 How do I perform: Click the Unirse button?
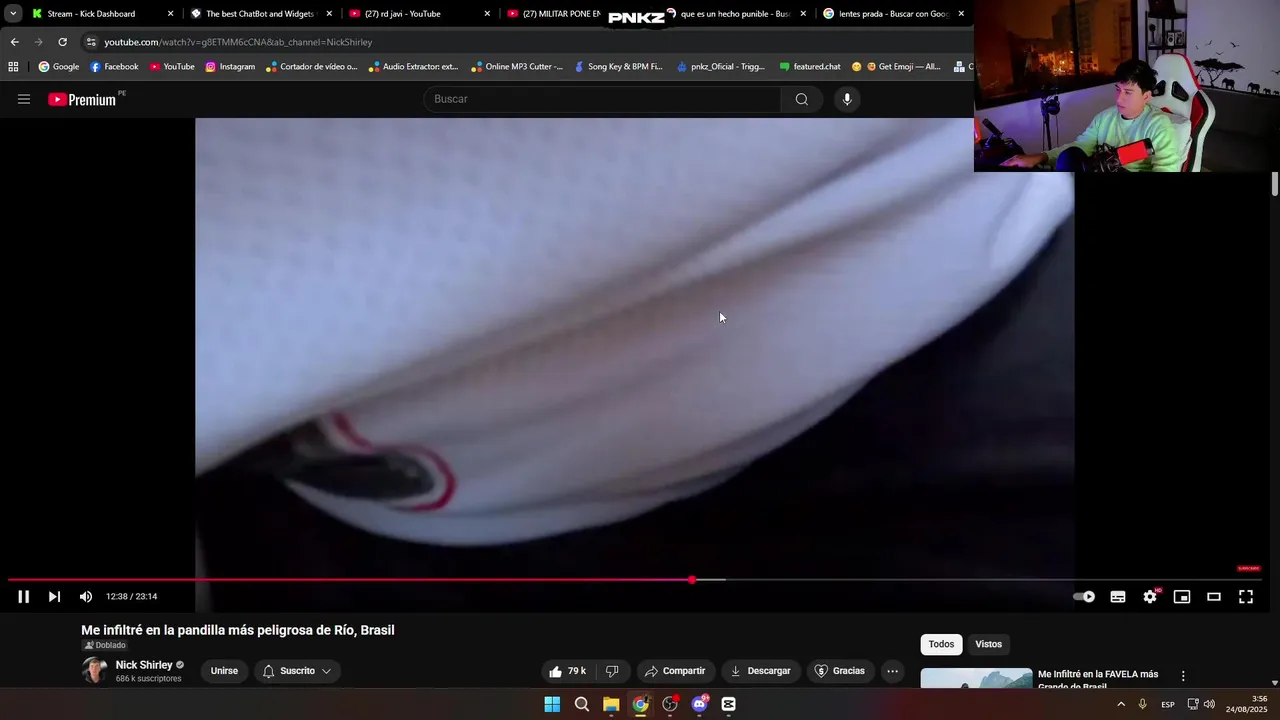click(x=224, y=671)
